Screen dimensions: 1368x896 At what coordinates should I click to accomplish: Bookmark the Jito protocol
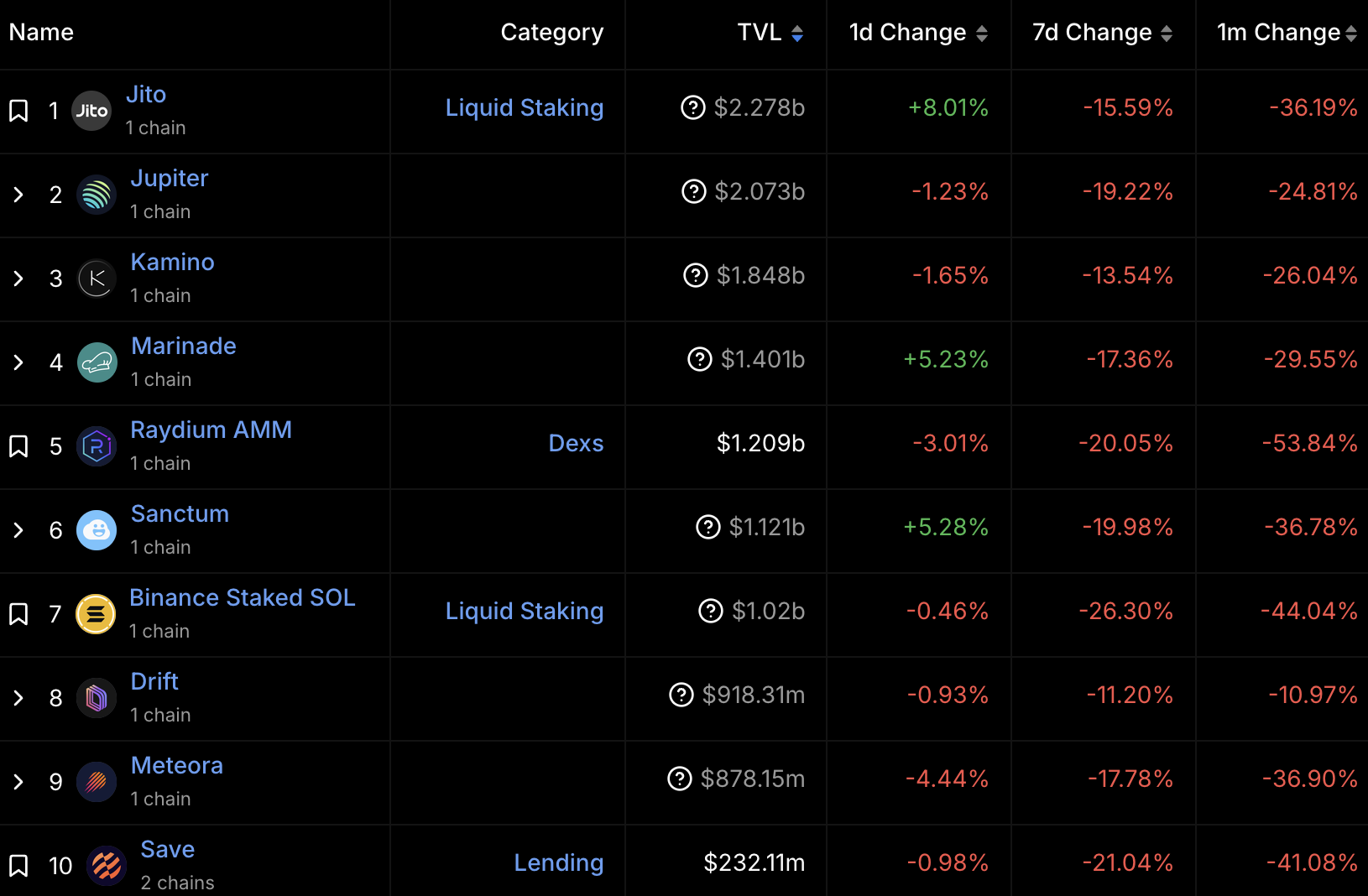coord(18,111)
